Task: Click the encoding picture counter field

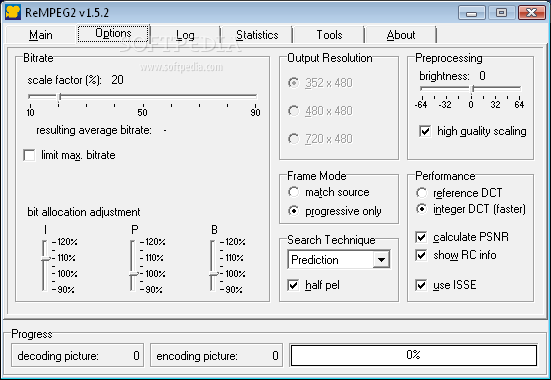Action: (x=216, y=355)
